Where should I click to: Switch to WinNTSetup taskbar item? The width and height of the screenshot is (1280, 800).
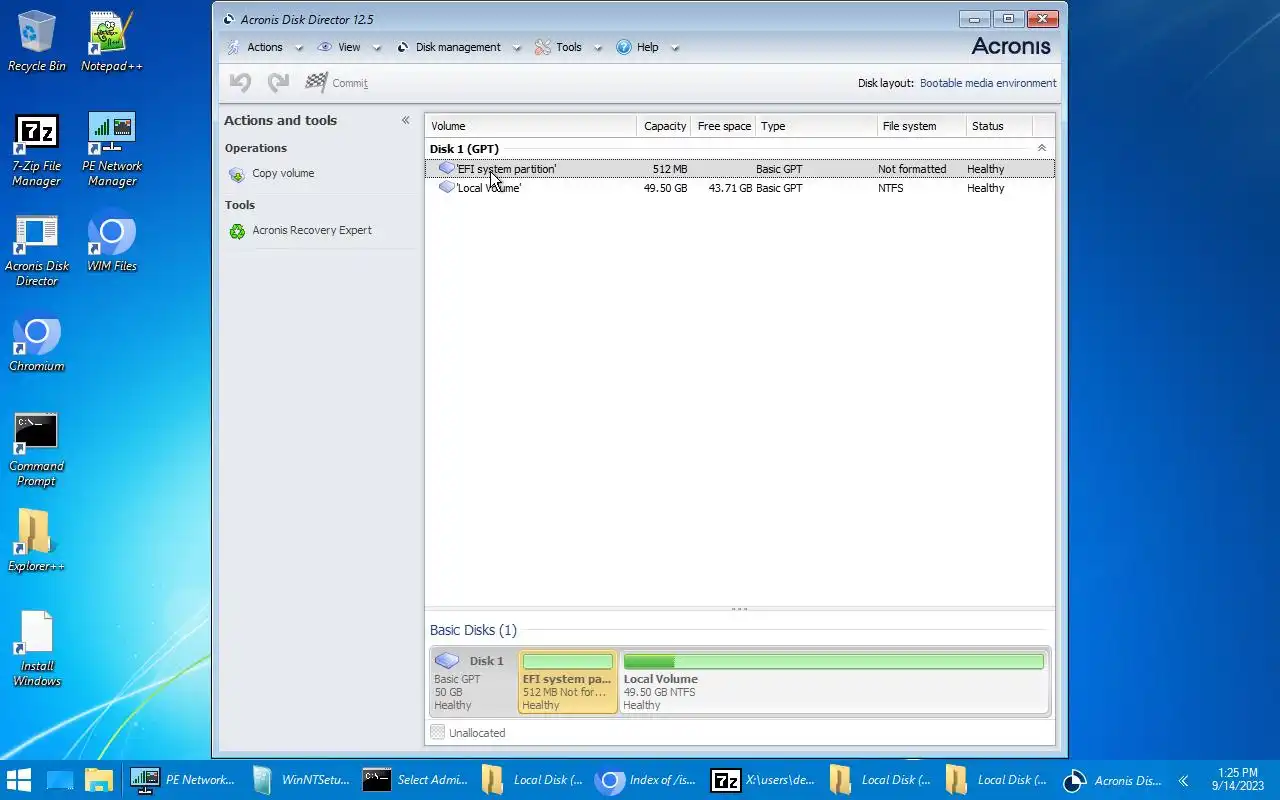coord(300,780)
